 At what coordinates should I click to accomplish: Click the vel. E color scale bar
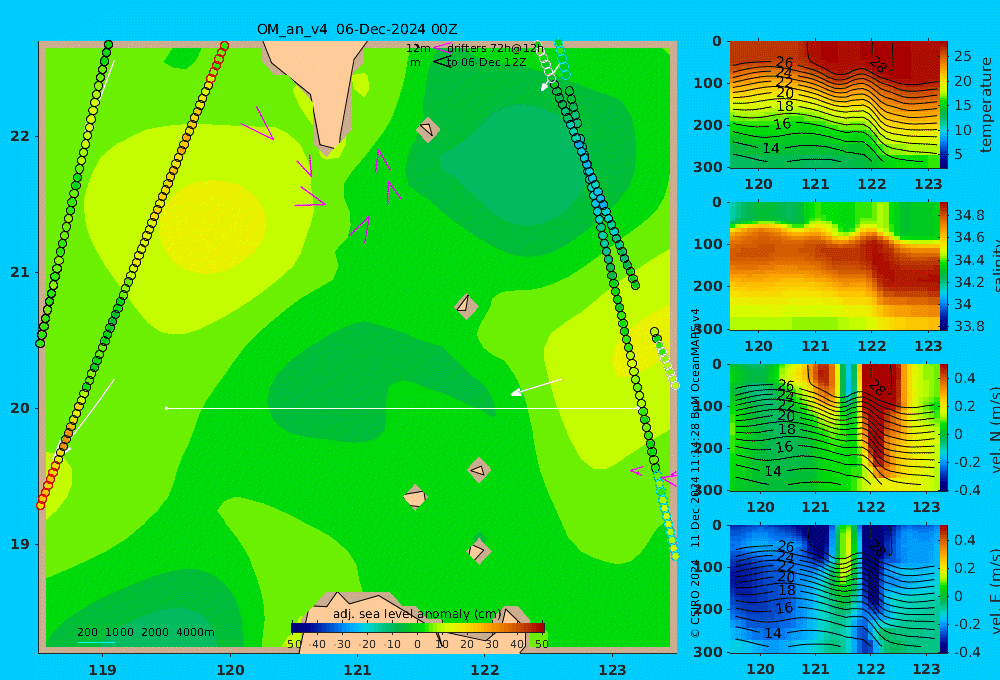(x=944, y=589)
